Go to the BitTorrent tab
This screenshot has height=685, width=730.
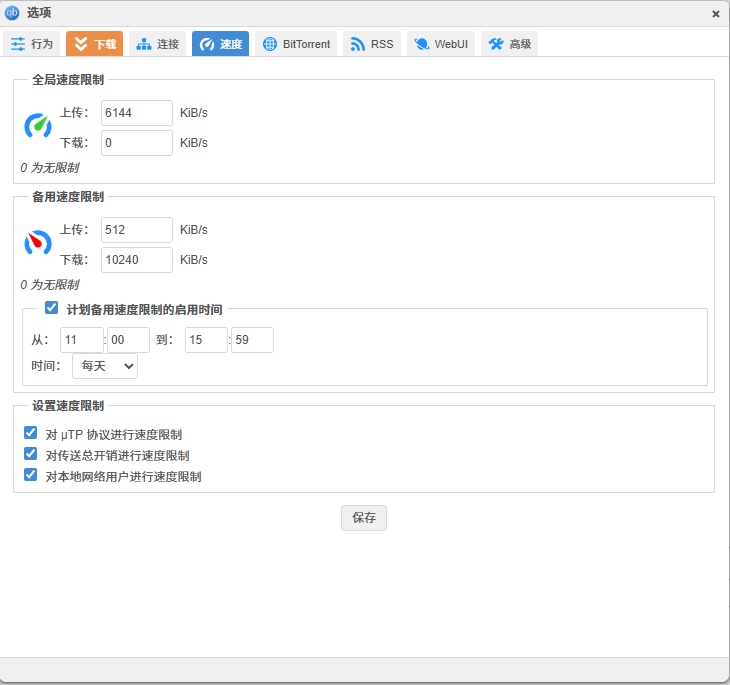pyautogui.click(x=296, y=44)
